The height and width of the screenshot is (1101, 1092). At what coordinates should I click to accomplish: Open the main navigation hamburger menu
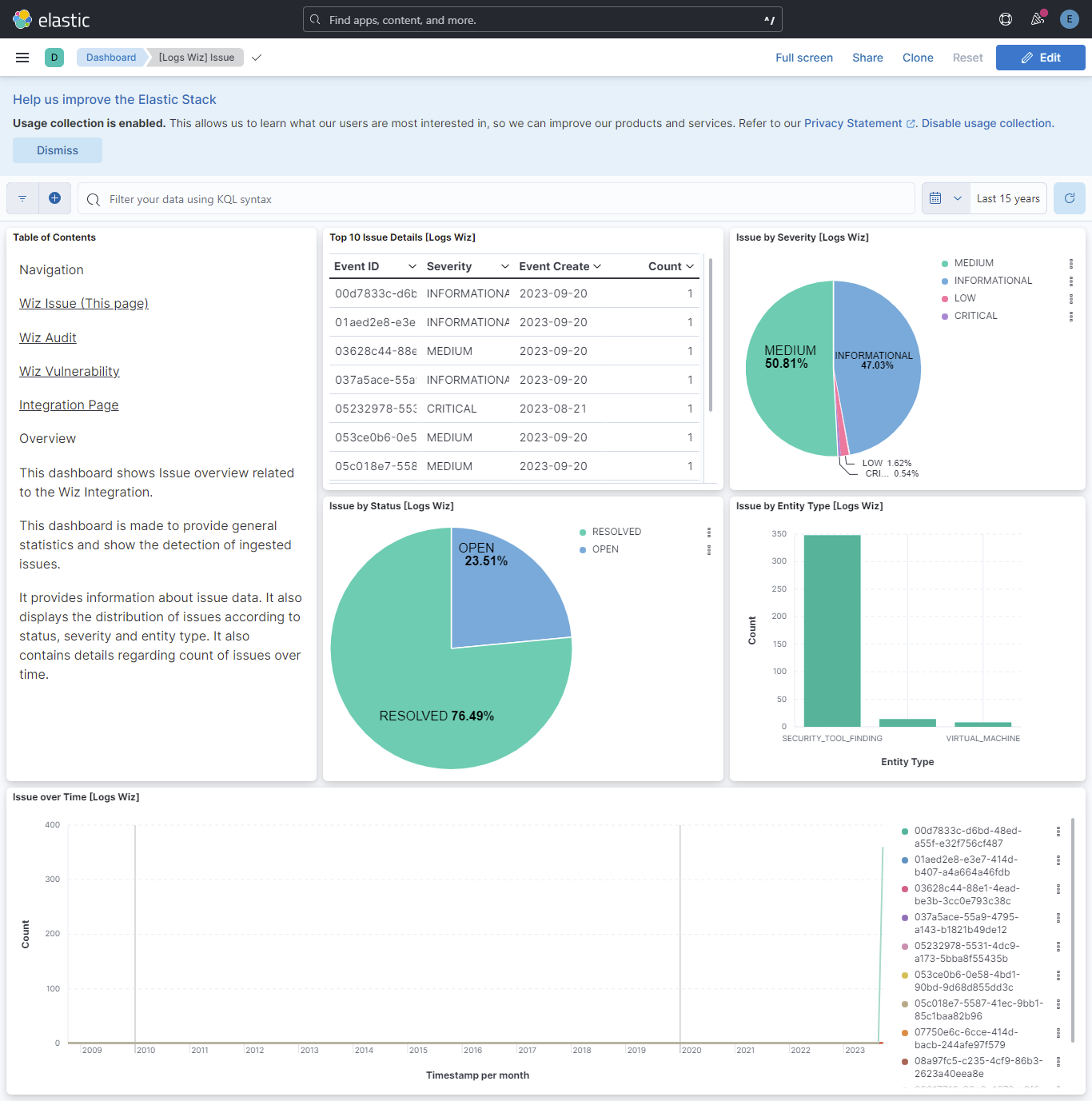(22, 57)
